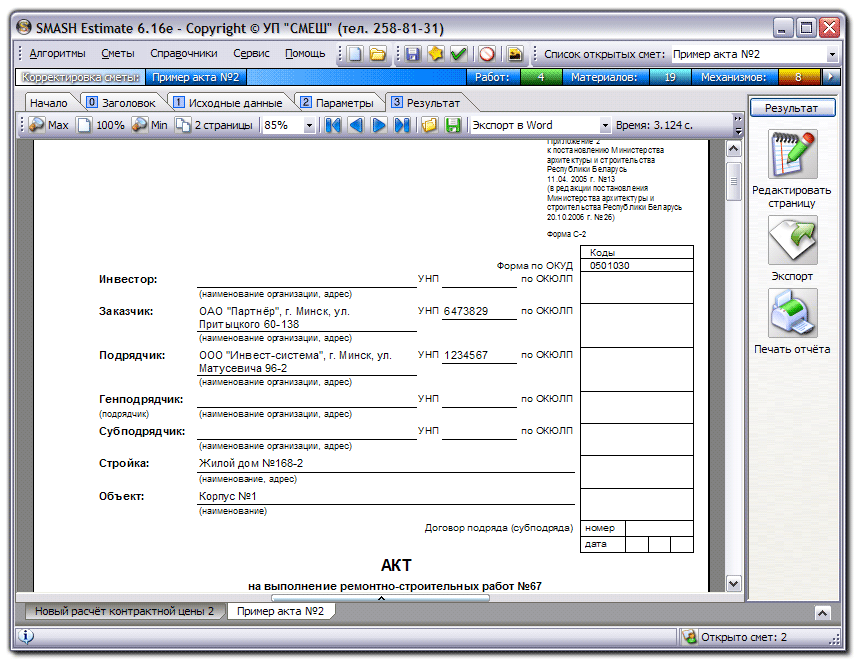Show 2 страницы page view
The width and height of the screenshot is (862, 668).
[214, 125]
